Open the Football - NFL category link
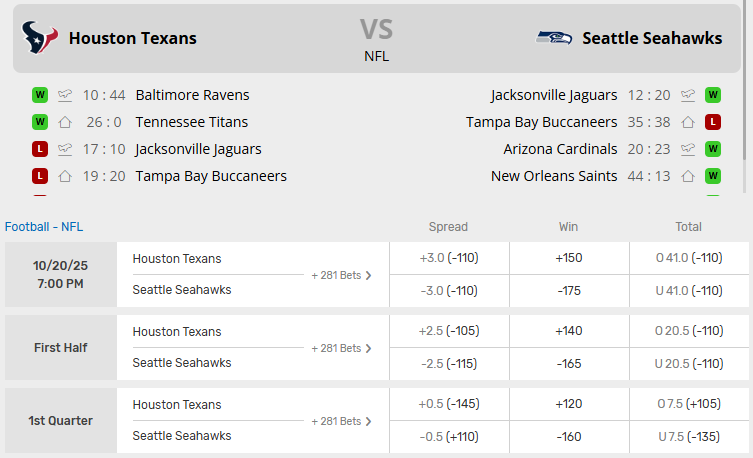The height and width of the screenshot is (458, 753). pyautogui.click(x=44, y=226)
